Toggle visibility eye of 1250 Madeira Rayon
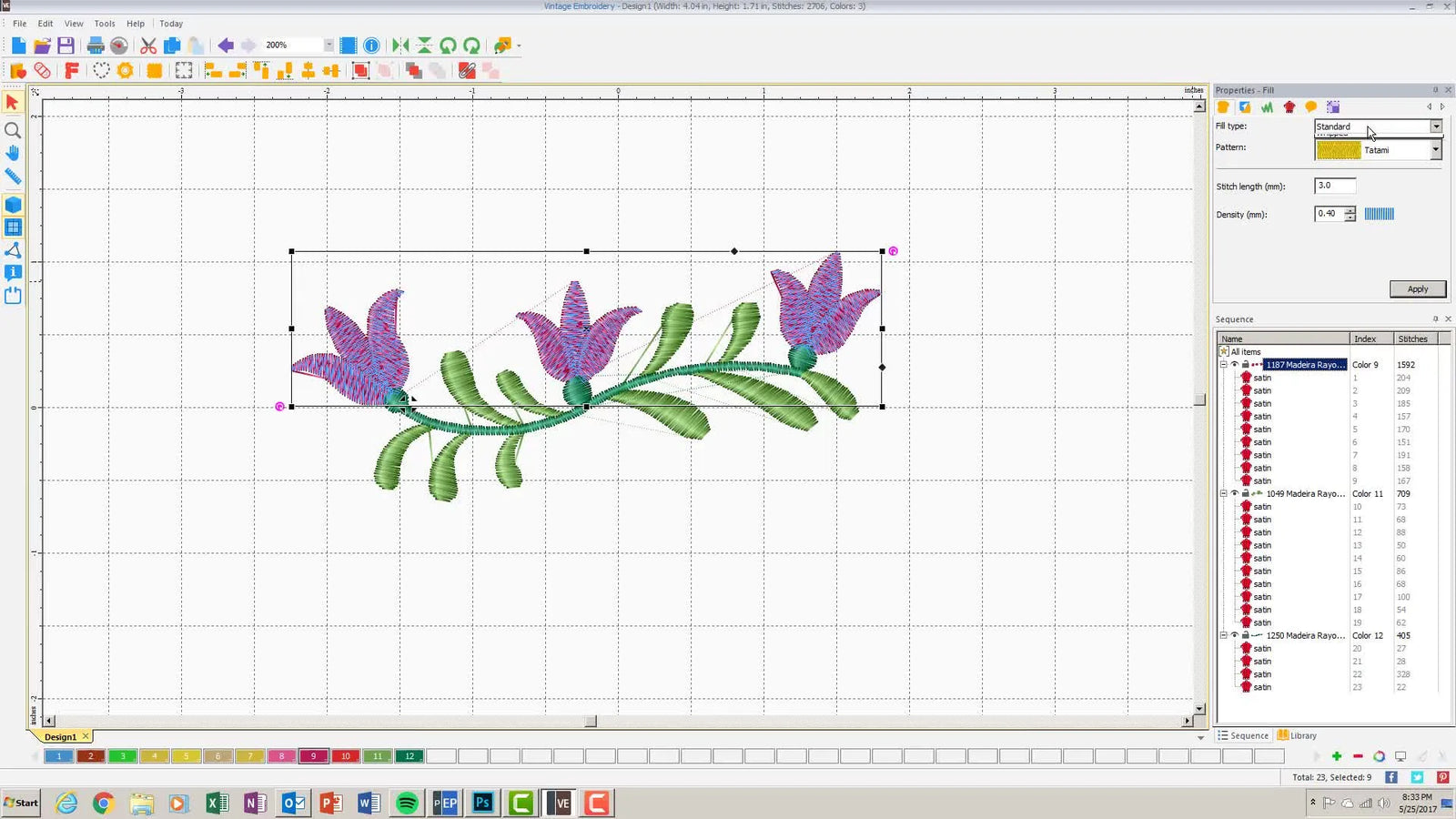This screenshot has width=1456, height=819. click(1235, 636)
